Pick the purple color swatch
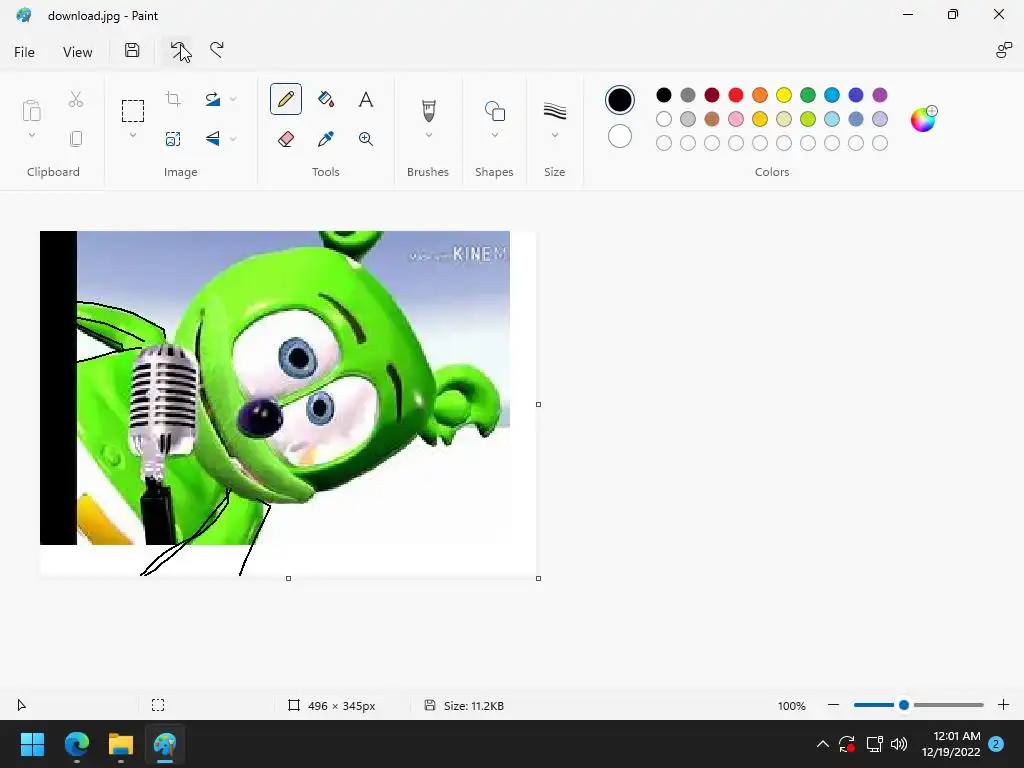The width and height of the screenshot is (1024, 768). (x=880, y=95)
